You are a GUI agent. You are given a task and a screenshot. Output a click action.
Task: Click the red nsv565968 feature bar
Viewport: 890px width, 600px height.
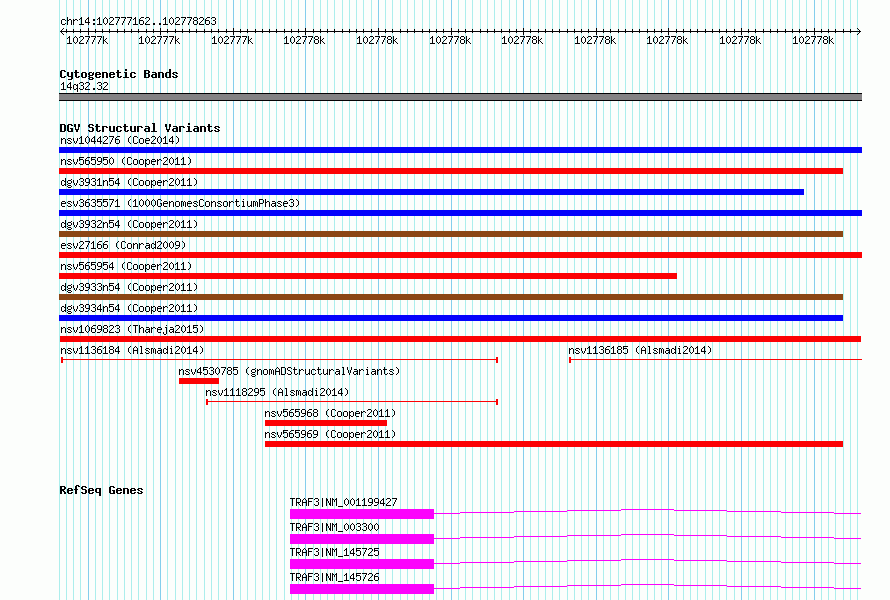[x=326, y=423]
